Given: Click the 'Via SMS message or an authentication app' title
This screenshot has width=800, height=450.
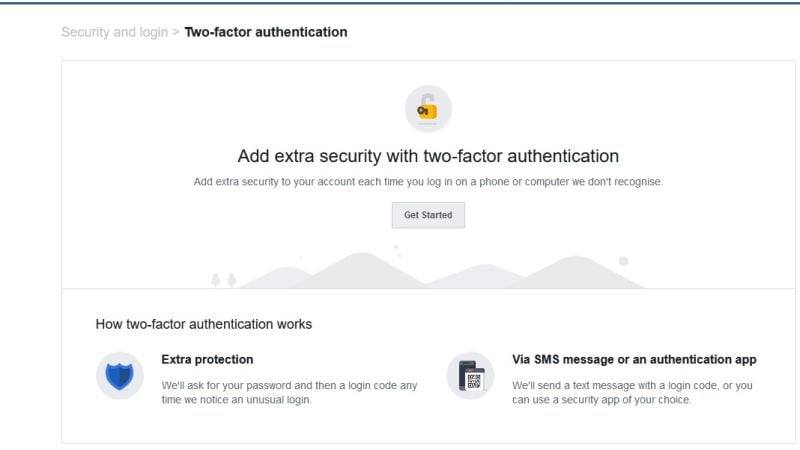Looking at the screenshot, I should point(634,359).
